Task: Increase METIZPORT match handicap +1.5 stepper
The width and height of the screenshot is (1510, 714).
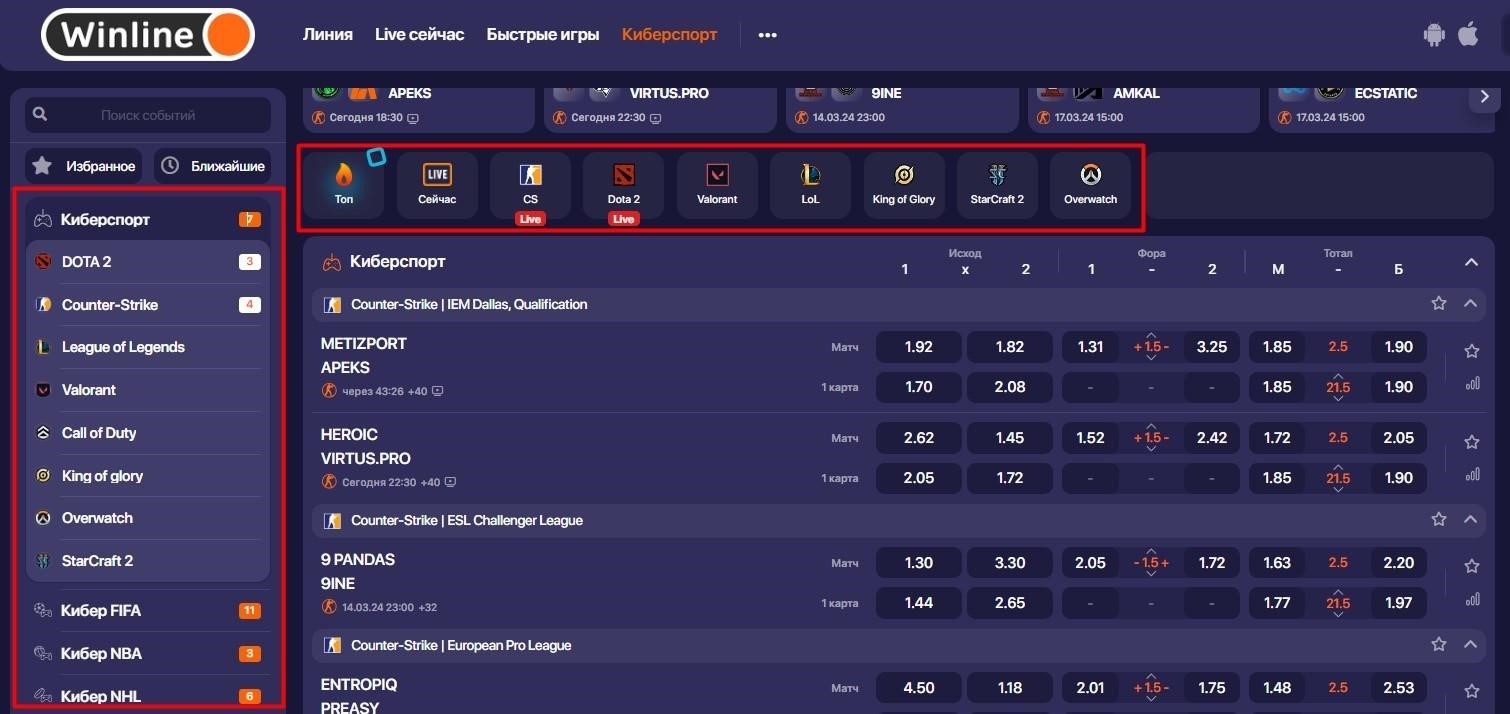Action: click(1151, 334)
